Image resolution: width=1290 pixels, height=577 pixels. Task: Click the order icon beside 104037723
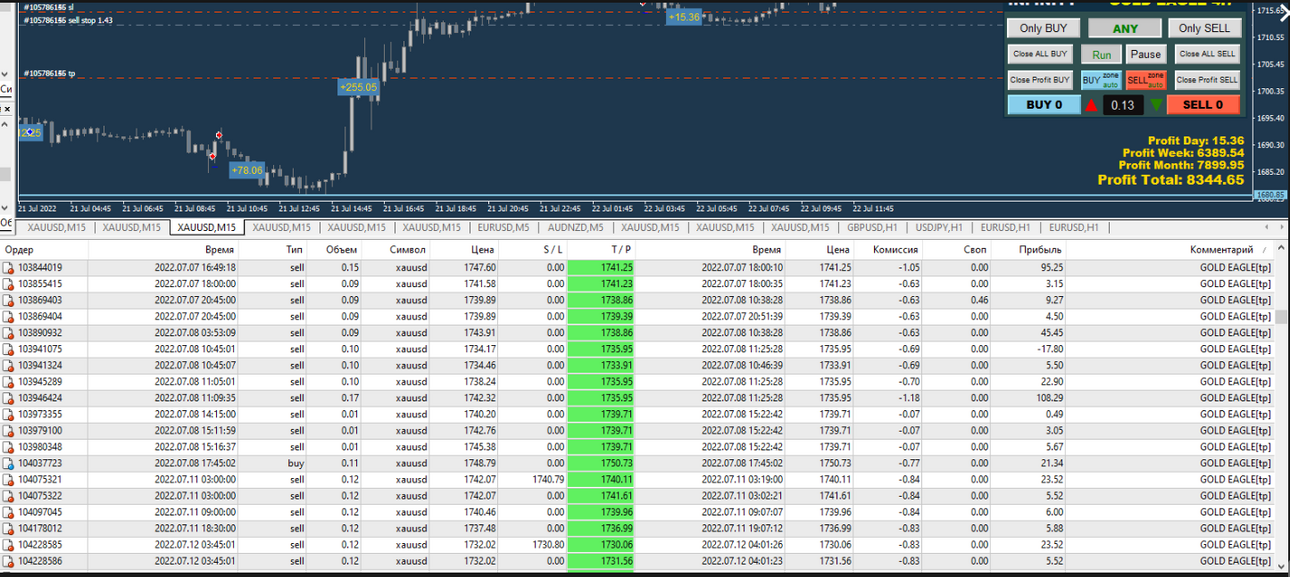(9, 463)
